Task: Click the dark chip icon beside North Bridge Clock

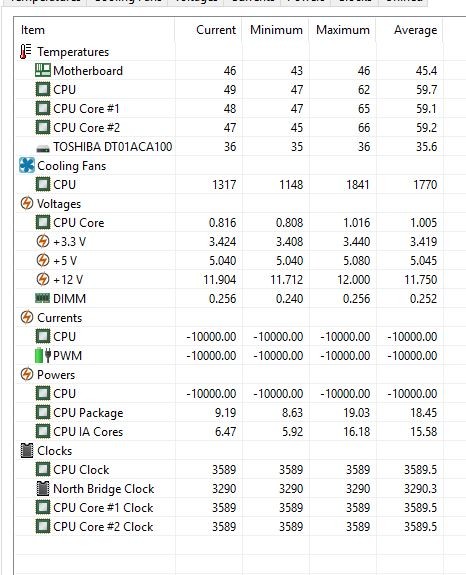Action: [43, 488]
